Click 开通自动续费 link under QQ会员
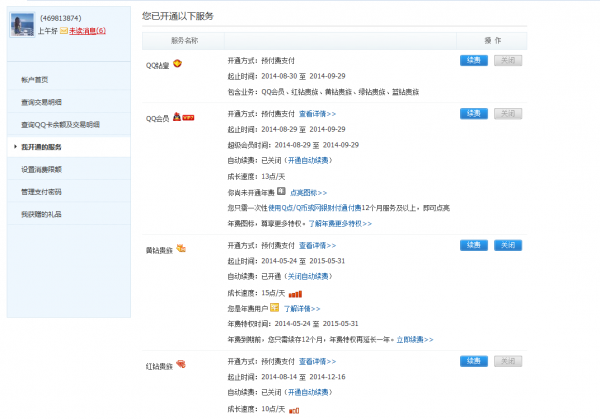This screenshot has width=600, height=419. pyautogui.click(x=308, y=161)
